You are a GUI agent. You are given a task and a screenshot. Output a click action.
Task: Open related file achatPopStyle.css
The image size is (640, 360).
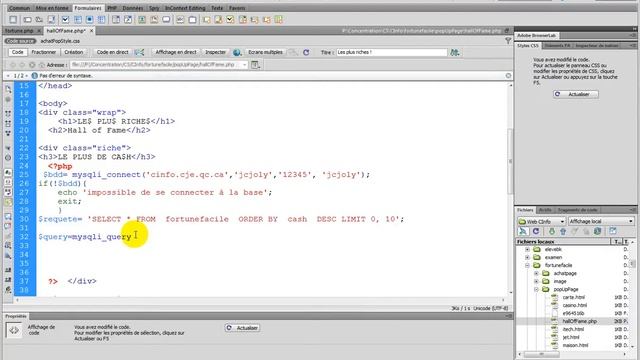(x=60, y=41)
